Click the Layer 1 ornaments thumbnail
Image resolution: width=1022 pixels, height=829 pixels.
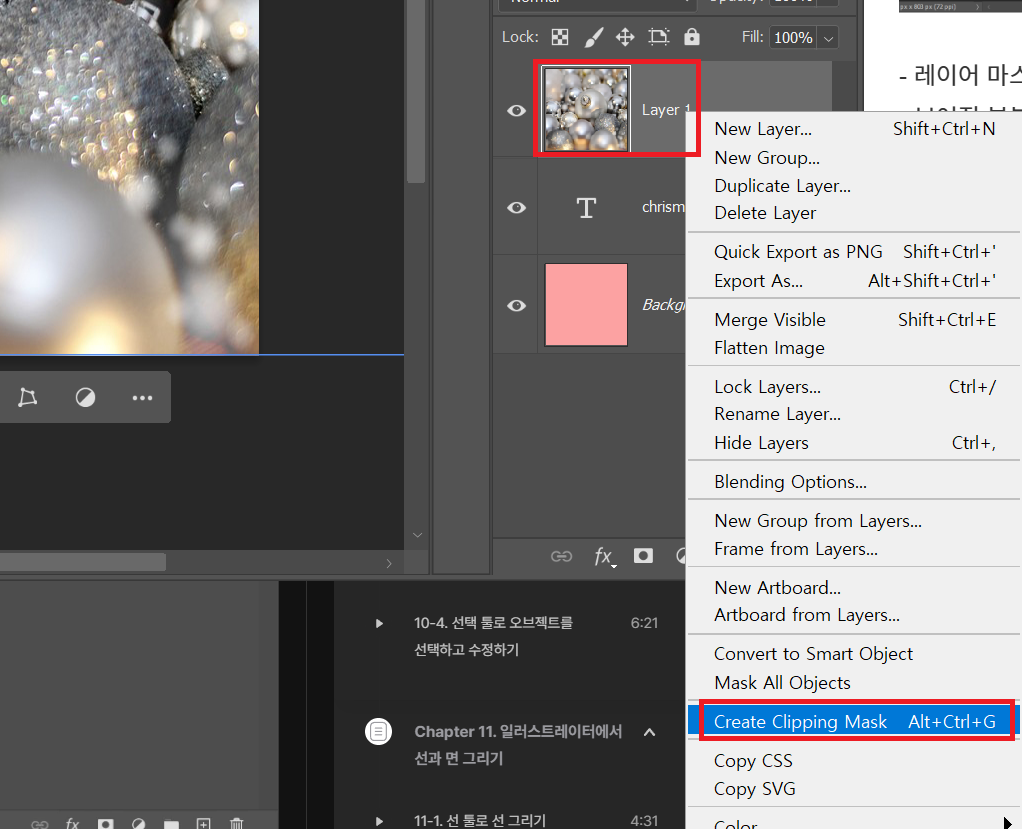[586, 109]
